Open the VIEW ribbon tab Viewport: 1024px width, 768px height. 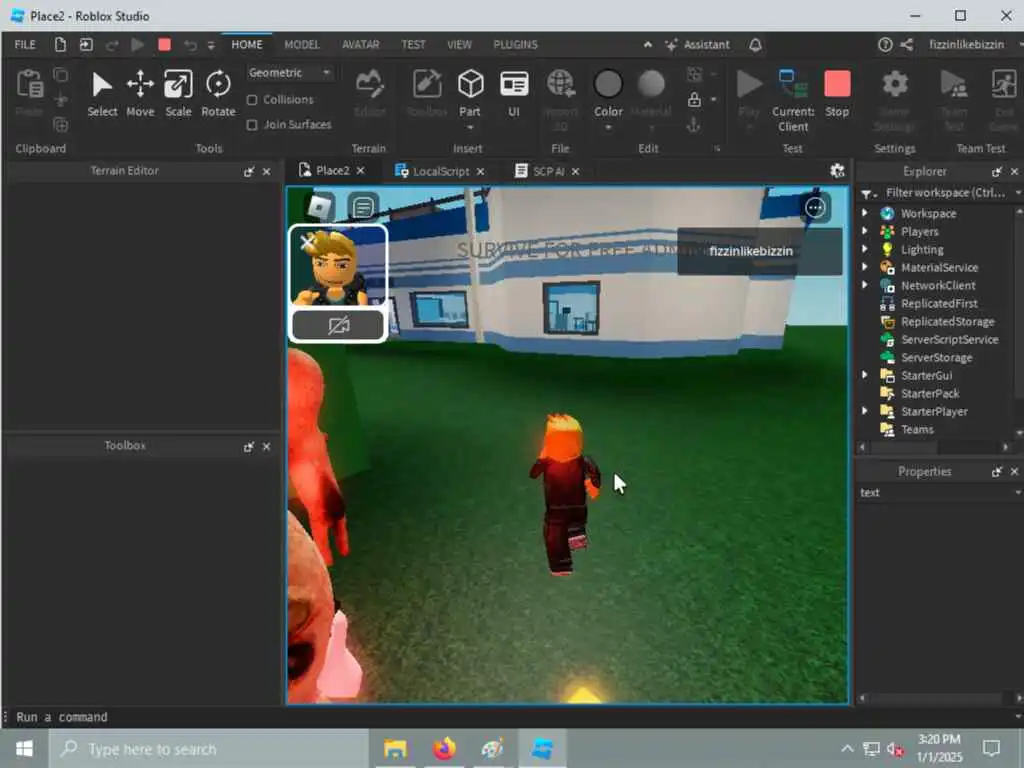coord(459,44)
